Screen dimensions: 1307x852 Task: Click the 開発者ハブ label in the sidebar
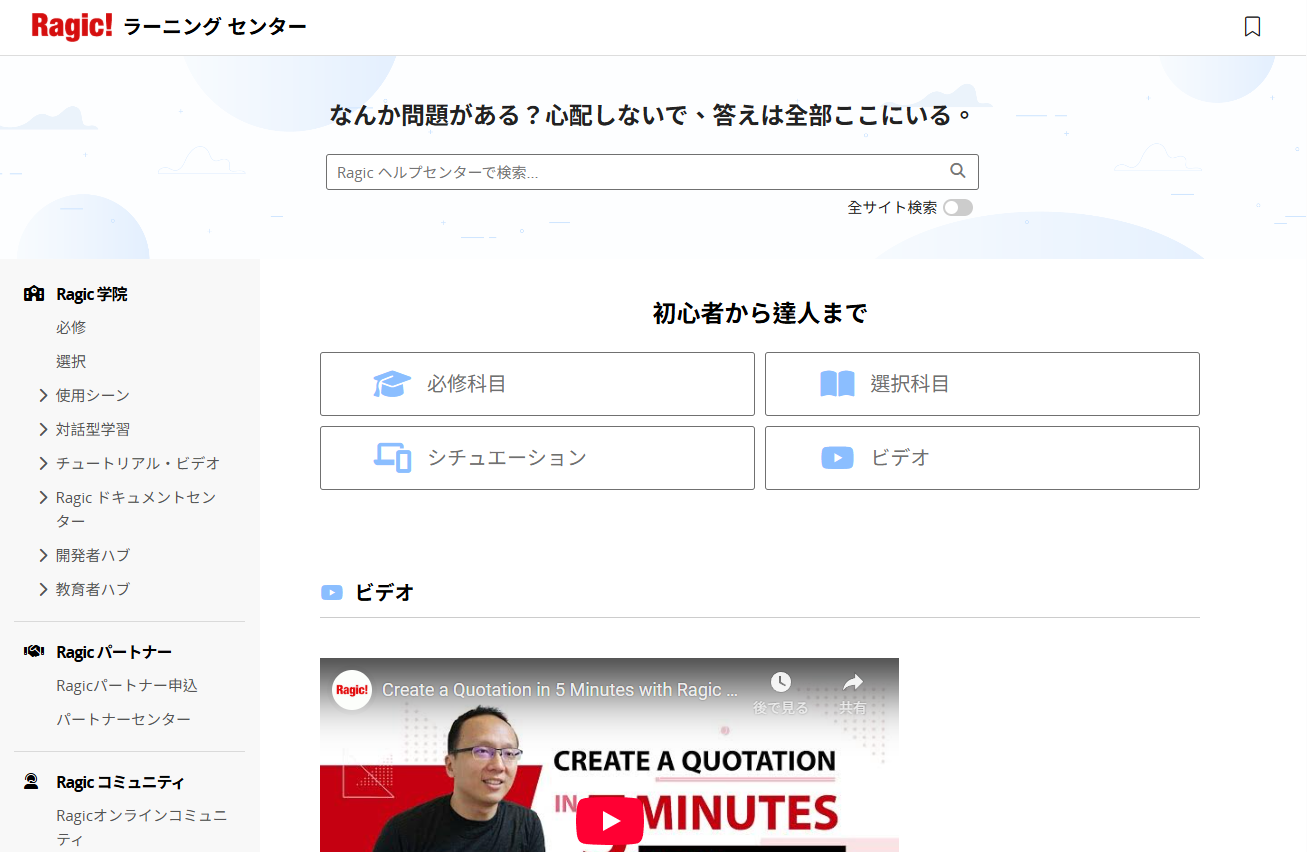93,555
